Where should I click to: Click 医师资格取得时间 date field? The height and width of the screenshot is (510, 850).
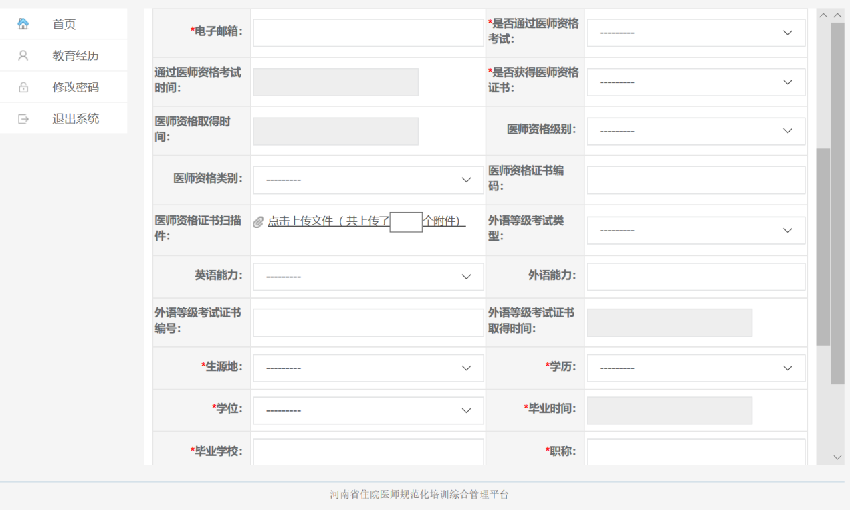tap(336, 131)
